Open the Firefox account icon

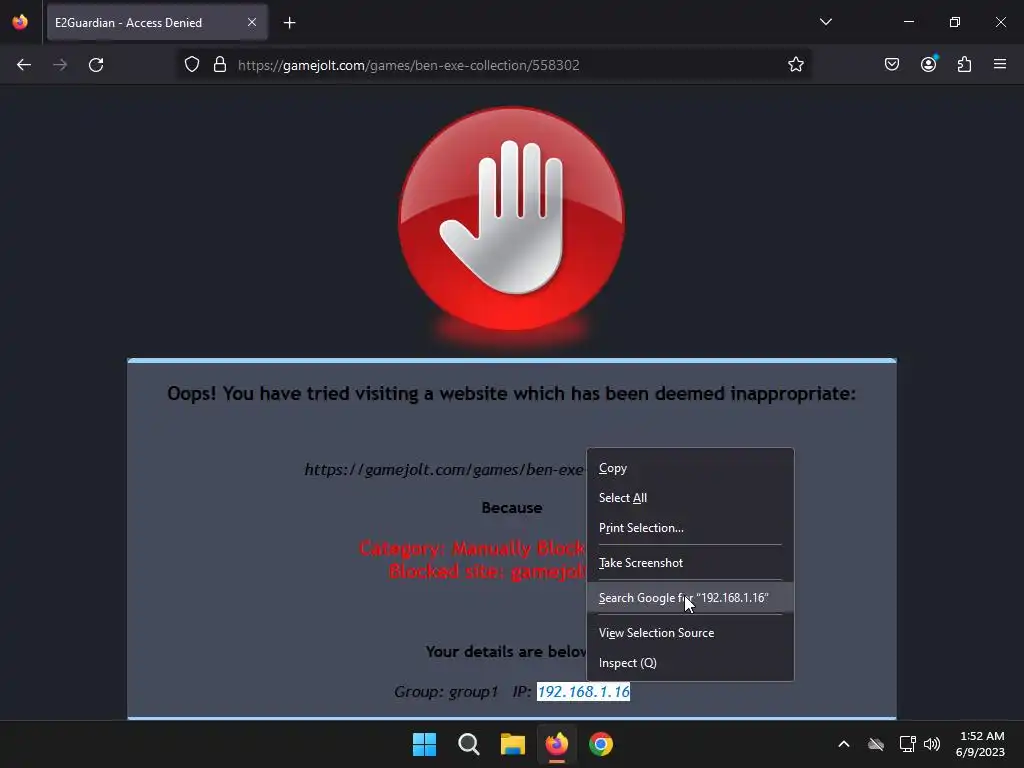pos(928,64)
